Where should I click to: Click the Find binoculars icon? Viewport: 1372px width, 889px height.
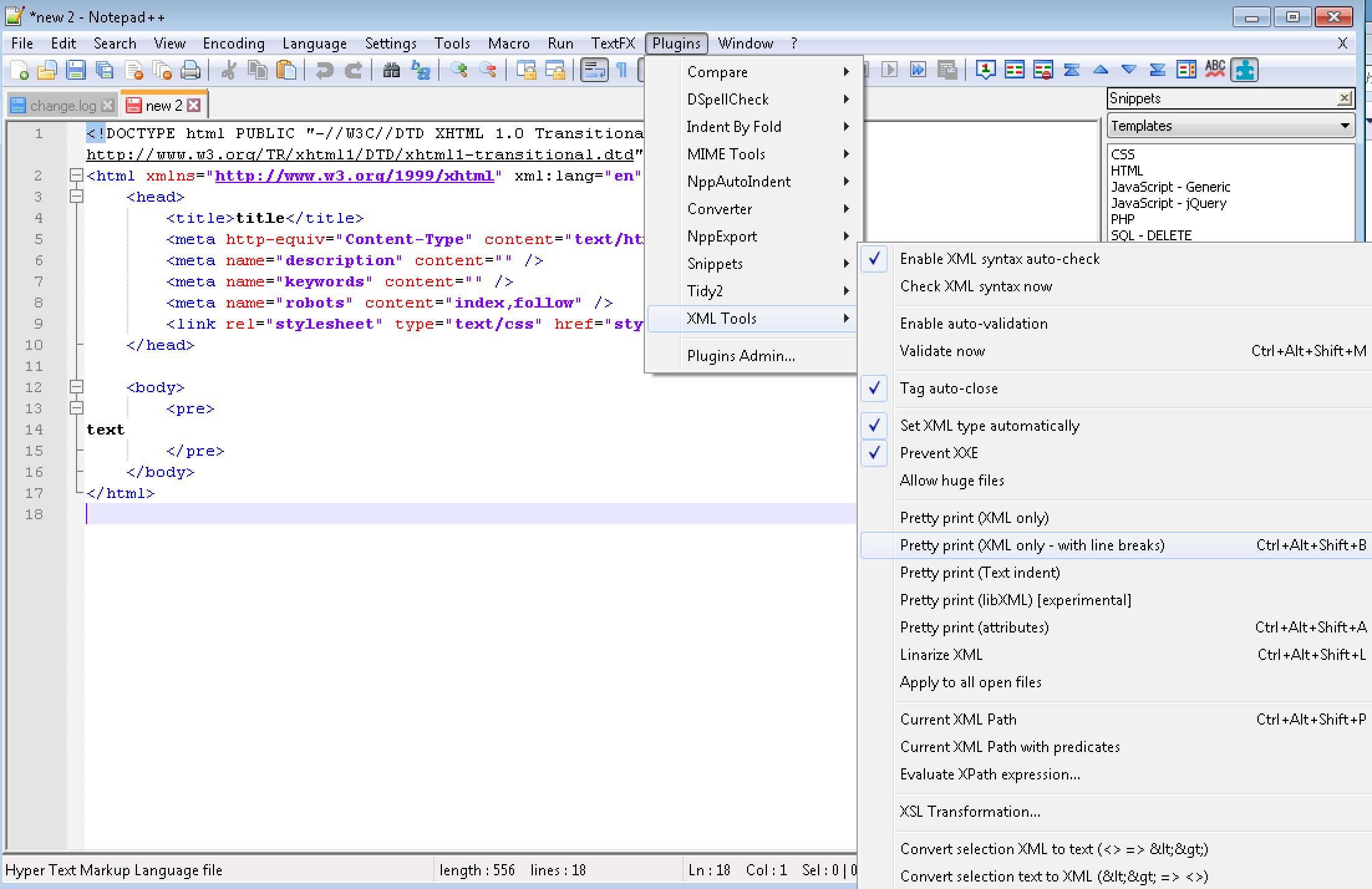click(x=391, y=70)
